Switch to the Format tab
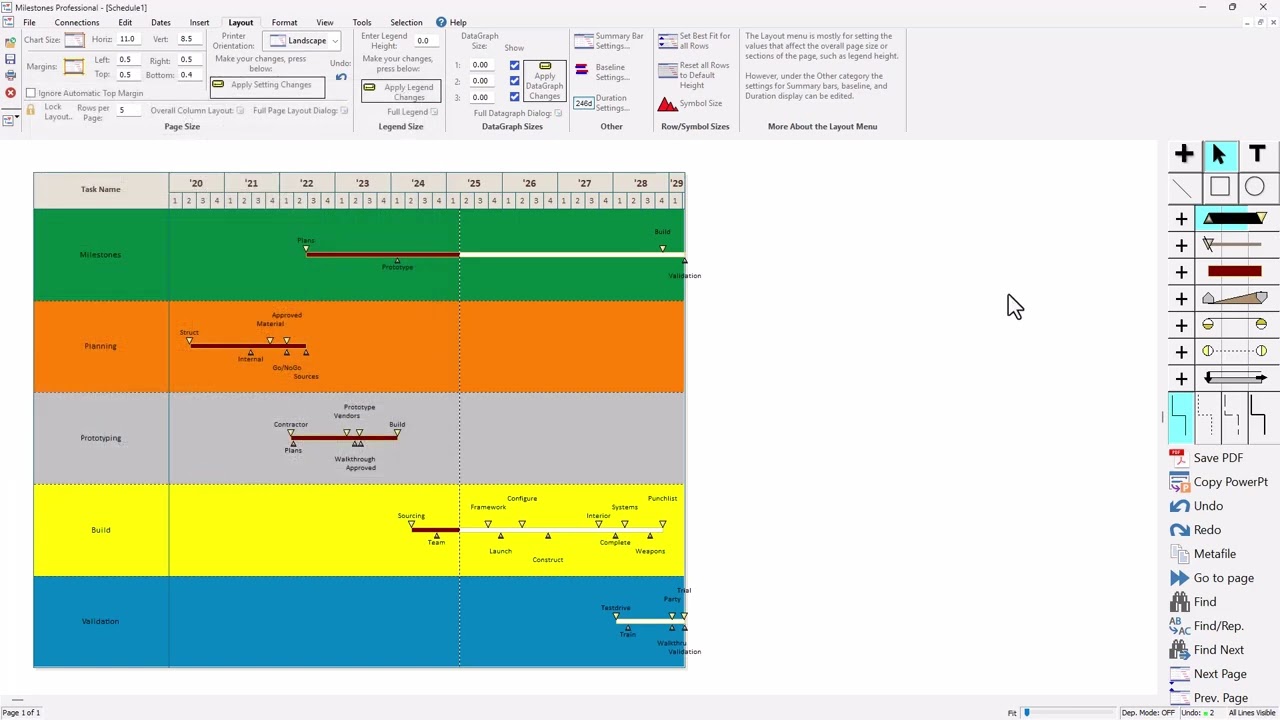Viewport: 1280px width, 720px height. [x=284, y=22]
